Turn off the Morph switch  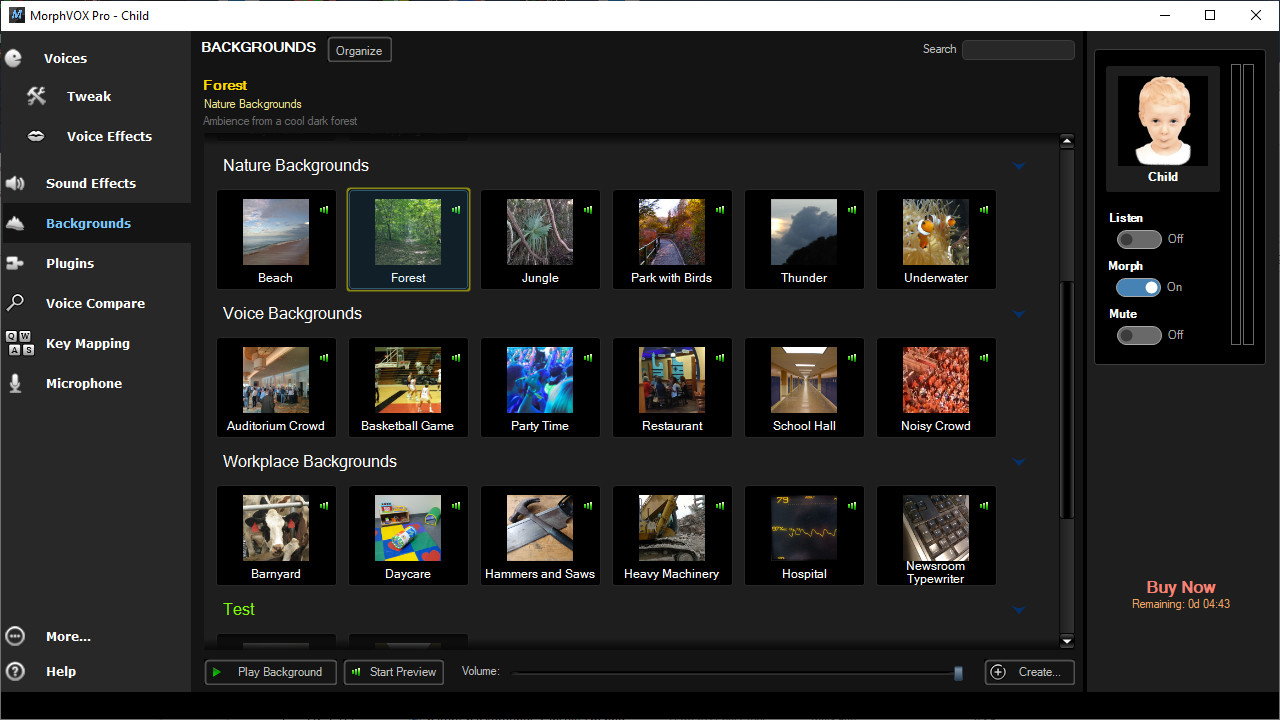1139,287
